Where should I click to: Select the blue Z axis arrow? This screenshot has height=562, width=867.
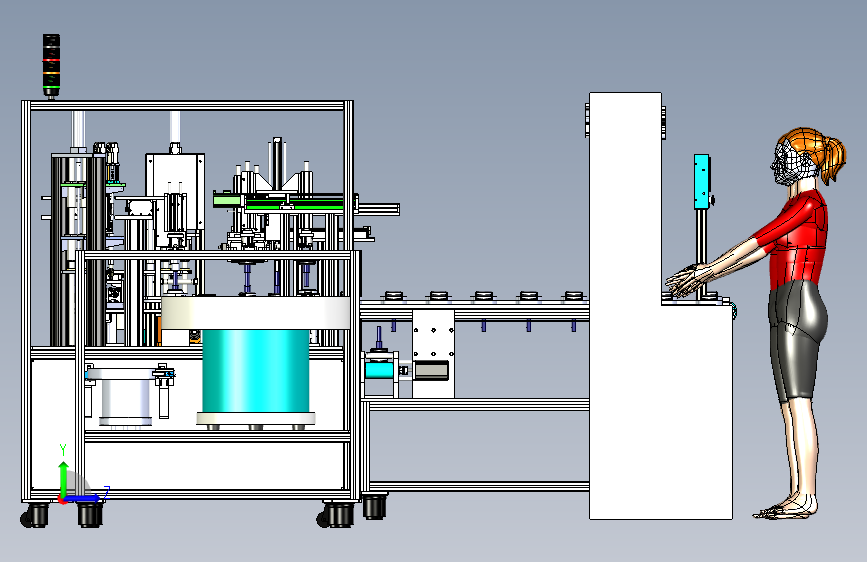click(x=84, y=498)
